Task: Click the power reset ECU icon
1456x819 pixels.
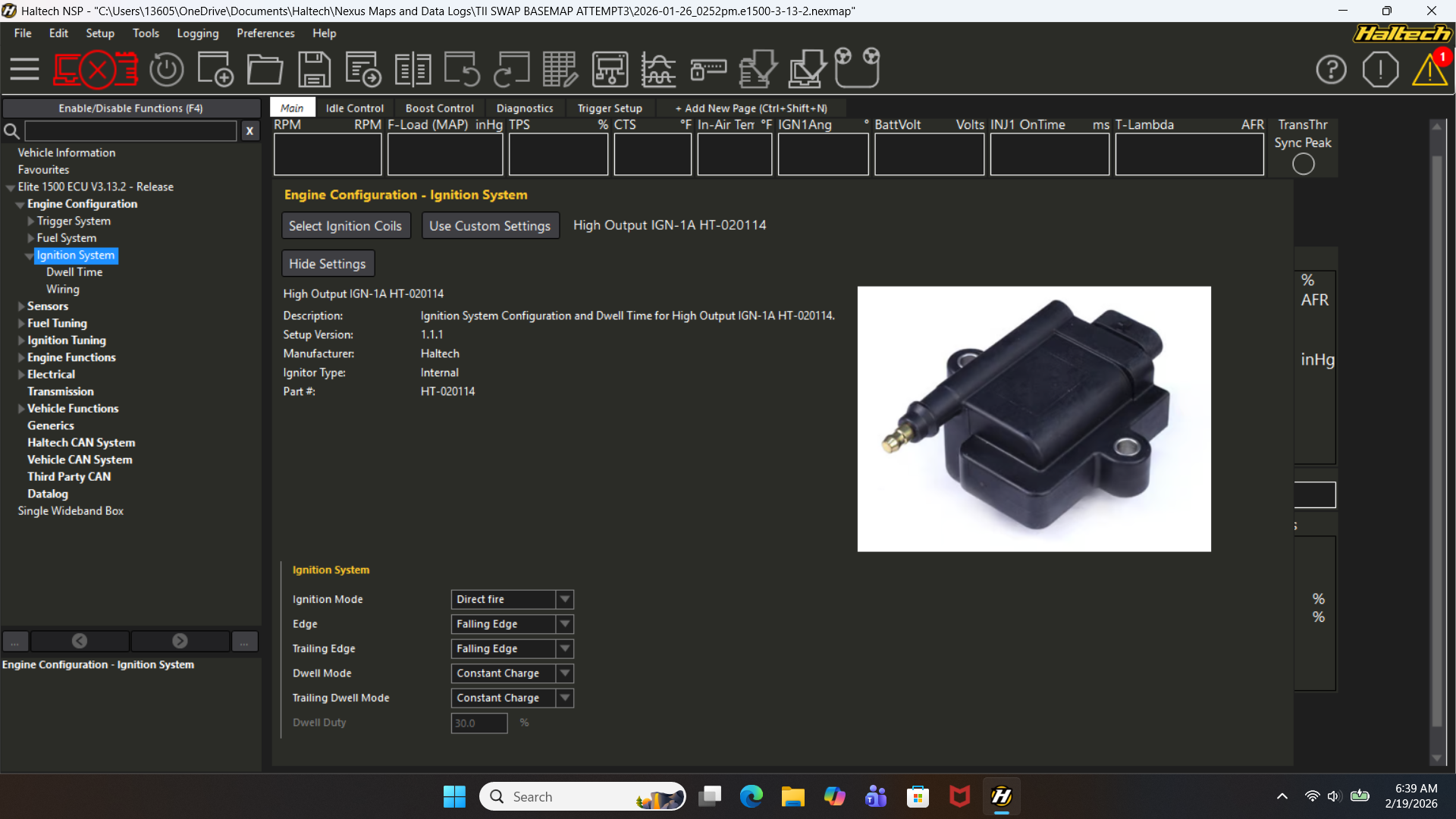Action: pos(166,70)
